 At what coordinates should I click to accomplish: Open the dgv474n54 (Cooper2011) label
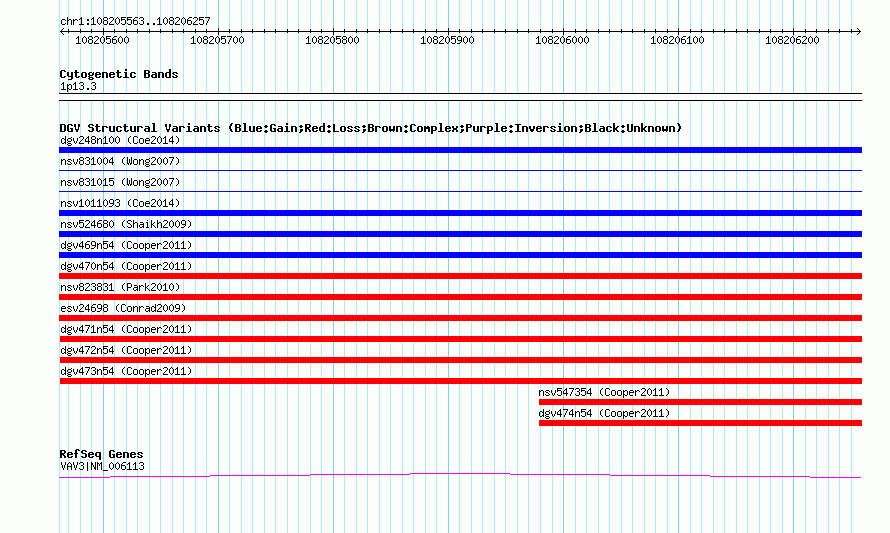(x=604, y=413)
